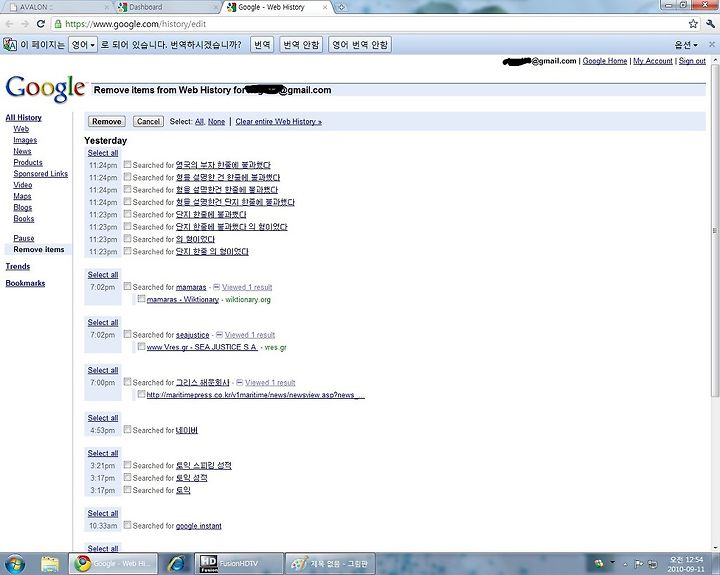Switch to the AVALON tab
Screen dimensions: 720x575
58,7
